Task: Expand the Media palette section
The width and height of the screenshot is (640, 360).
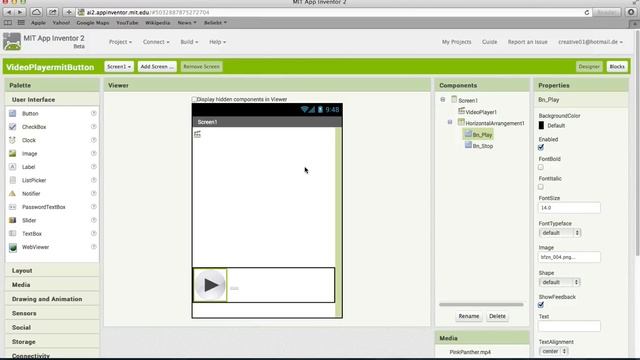Action: coord(52,285)
